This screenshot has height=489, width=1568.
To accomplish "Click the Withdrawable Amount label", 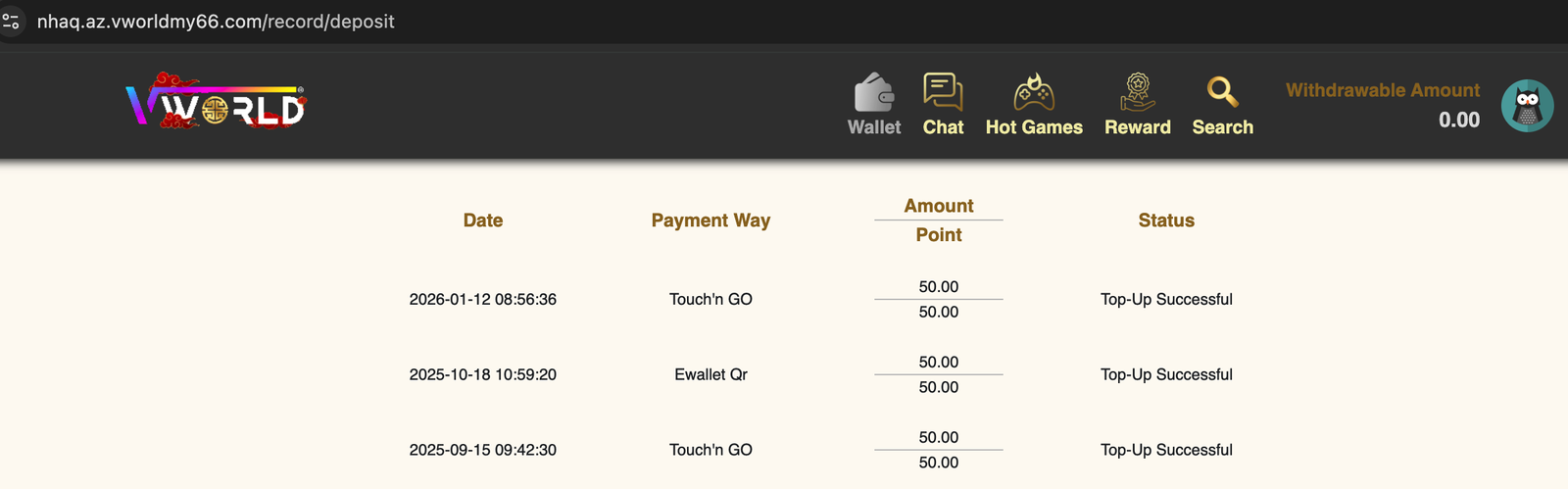I will 1382,90.
